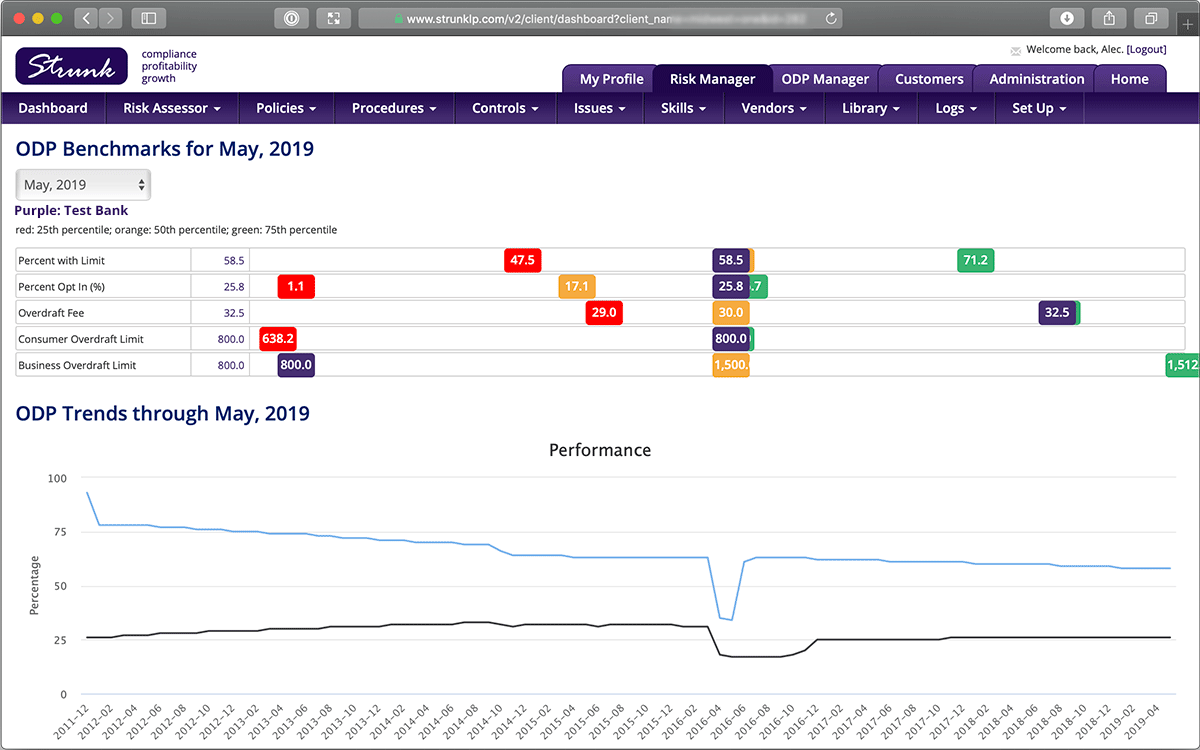The width and height of the screenshot is (1200, 750).
Task: Show all tabs using the tab overview icon
Action: click(x=1152, y=17)
